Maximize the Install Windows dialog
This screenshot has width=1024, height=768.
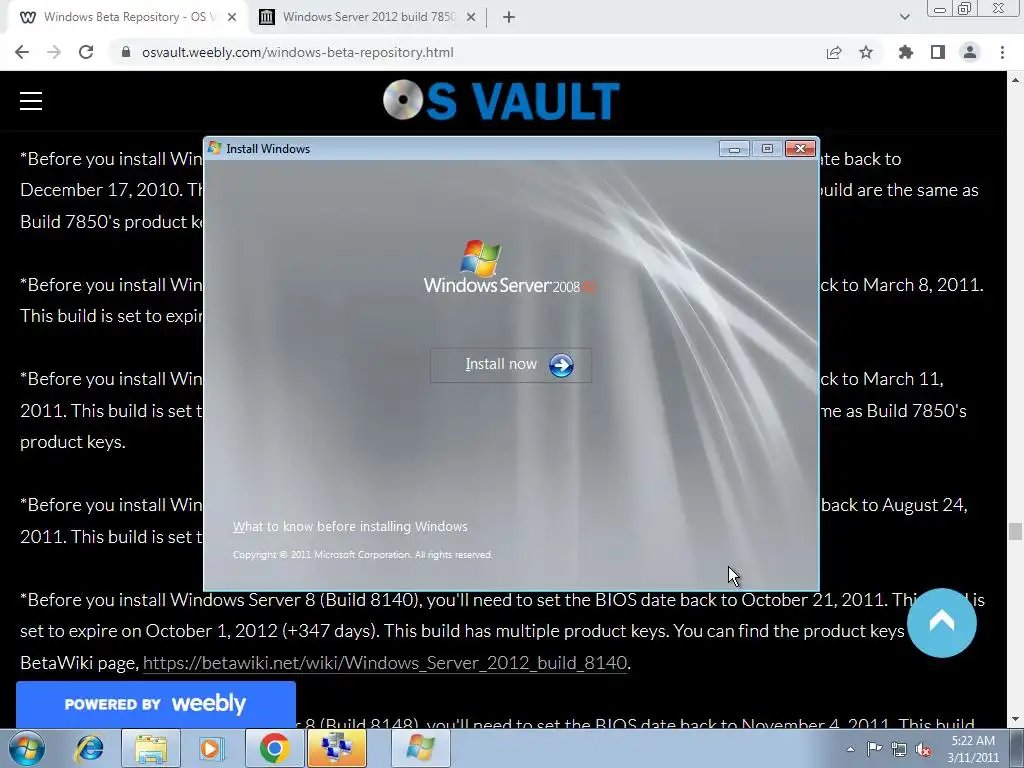[x=767, y=149]
